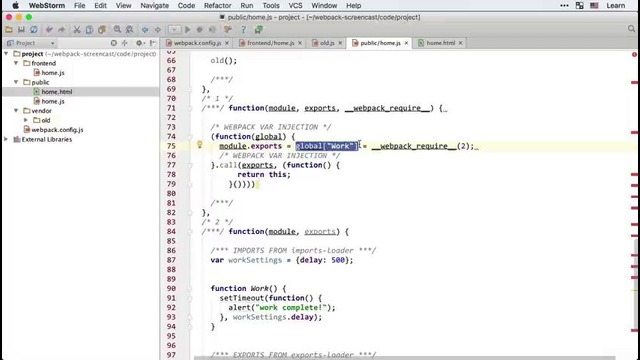Open the Project view dropdown
Viewport: 640px width, 360px height.
31,43
